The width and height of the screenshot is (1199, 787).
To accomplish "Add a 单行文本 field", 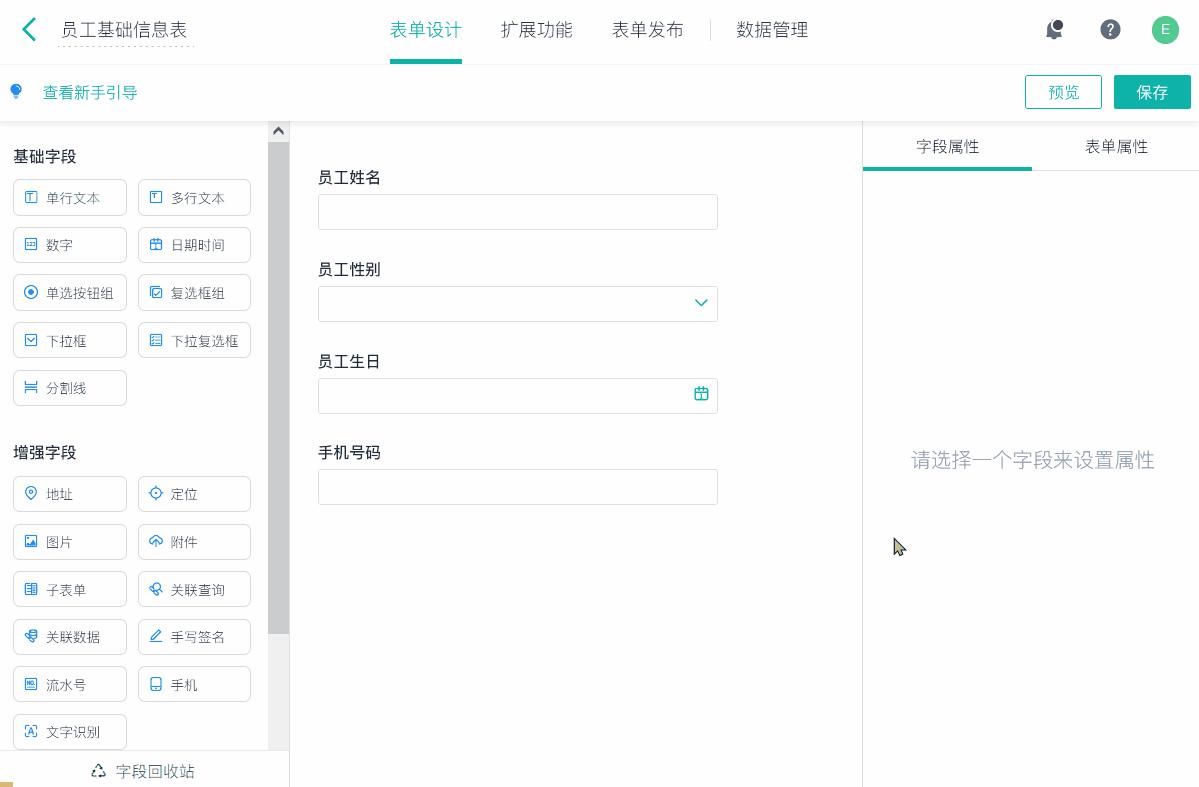I will 70,197.
